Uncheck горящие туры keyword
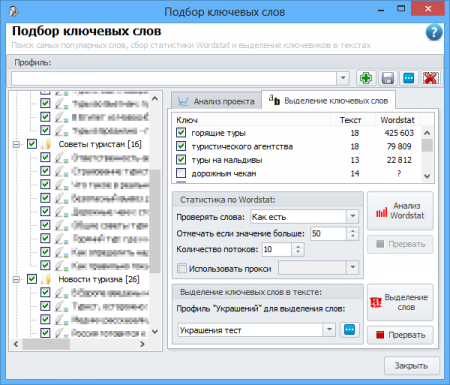The height and width of the screenshot is (385, 450). (181, 133)
